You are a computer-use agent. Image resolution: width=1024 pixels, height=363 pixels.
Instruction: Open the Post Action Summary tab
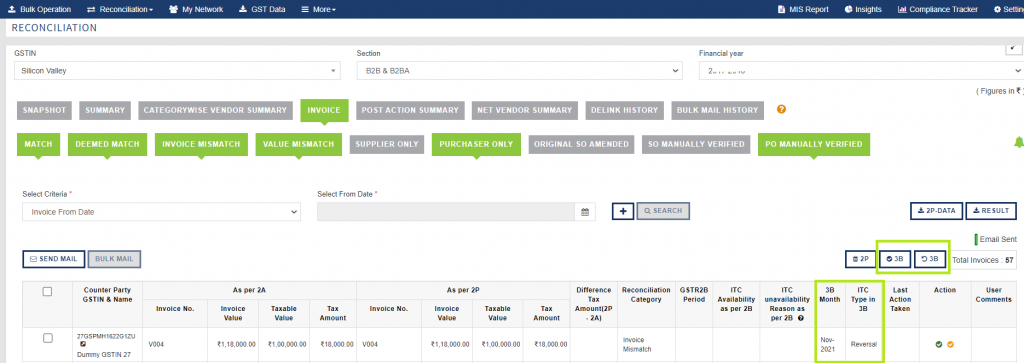tap(410, 110)
